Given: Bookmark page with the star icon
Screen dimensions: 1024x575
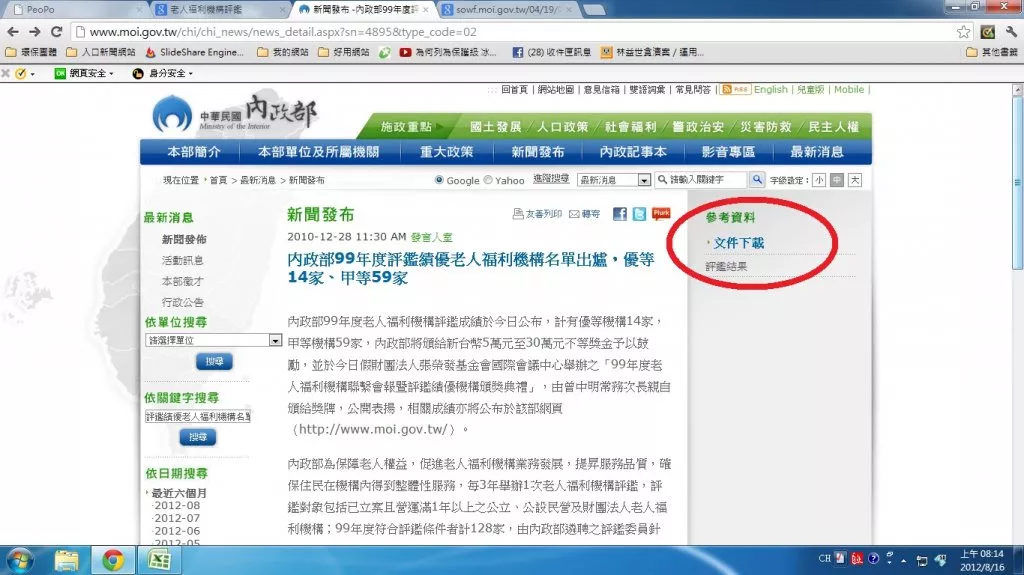Looking at the screenshot, I should tap(964, 31).
